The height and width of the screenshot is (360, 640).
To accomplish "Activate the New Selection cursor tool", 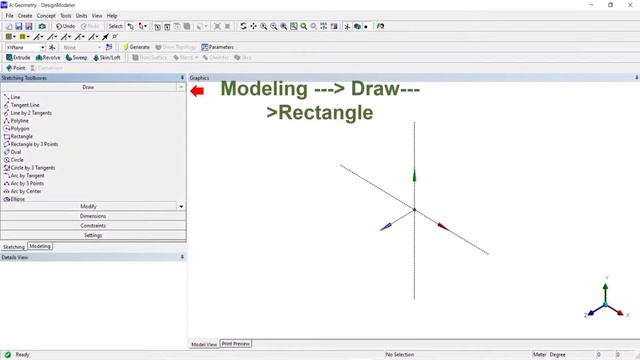I will [131, 26].
